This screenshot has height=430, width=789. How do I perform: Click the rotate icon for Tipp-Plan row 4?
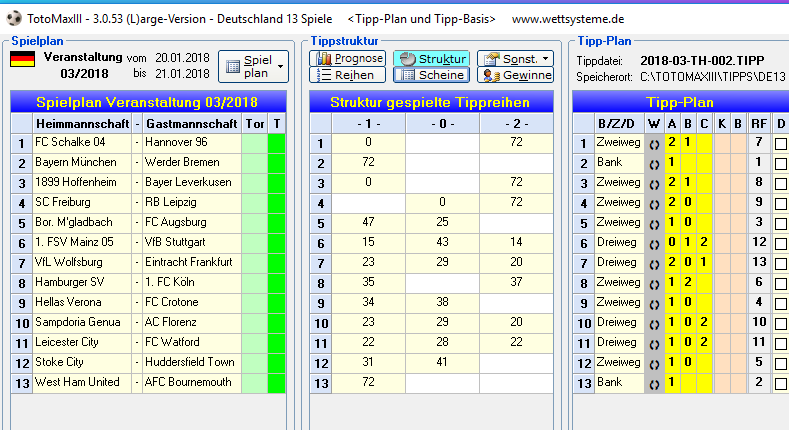click(x=654, y=204)
